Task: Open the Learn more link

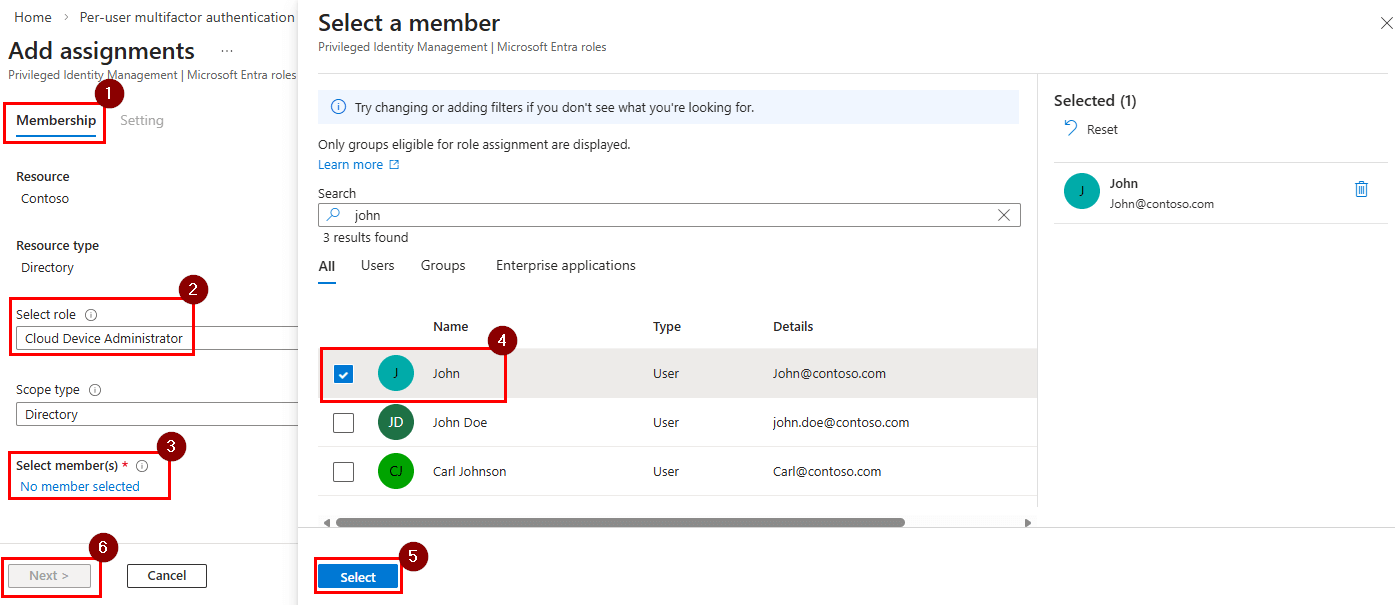Action: (351, 164)
